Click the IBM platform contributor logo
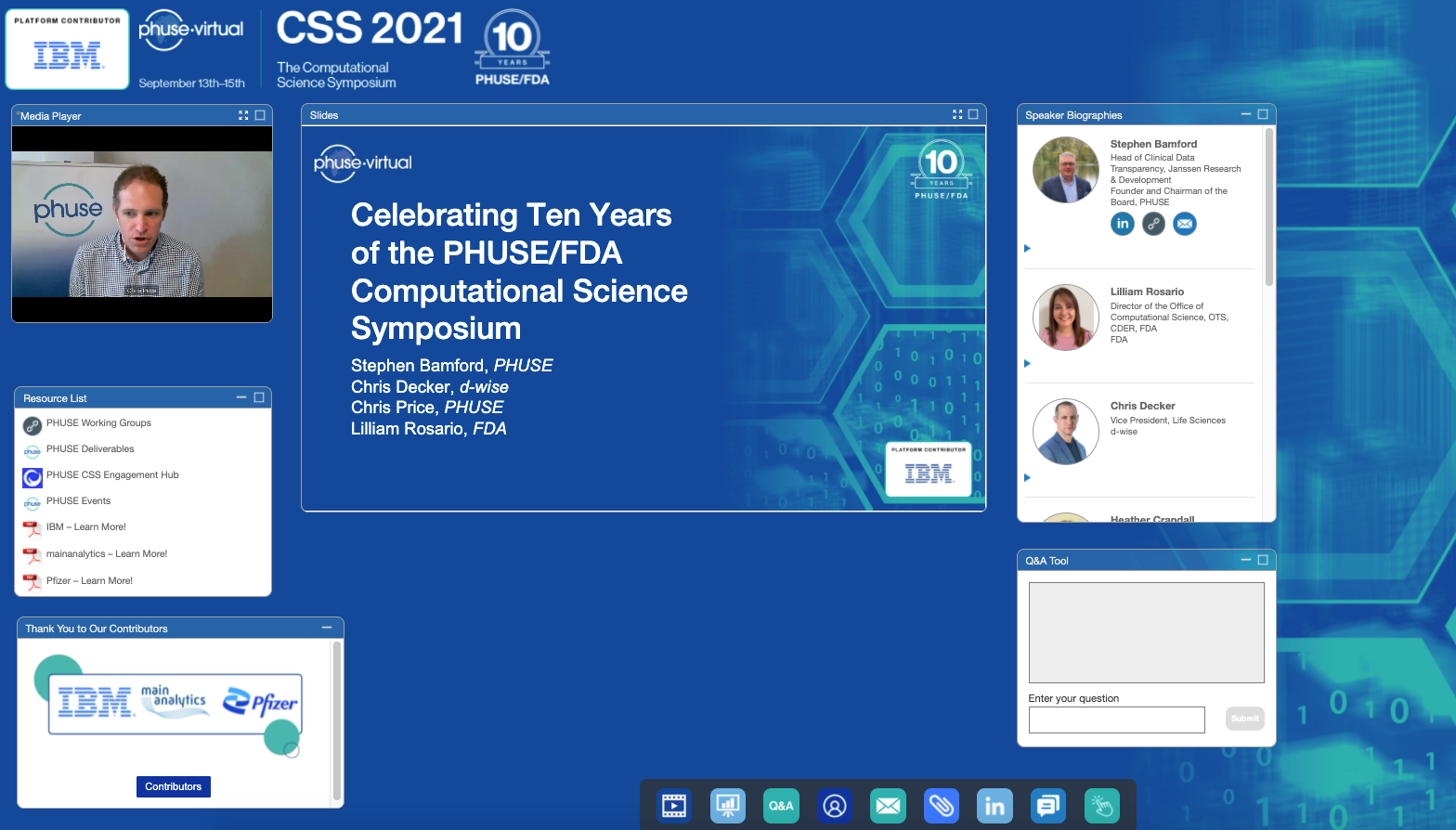 (x=67, y=50)
